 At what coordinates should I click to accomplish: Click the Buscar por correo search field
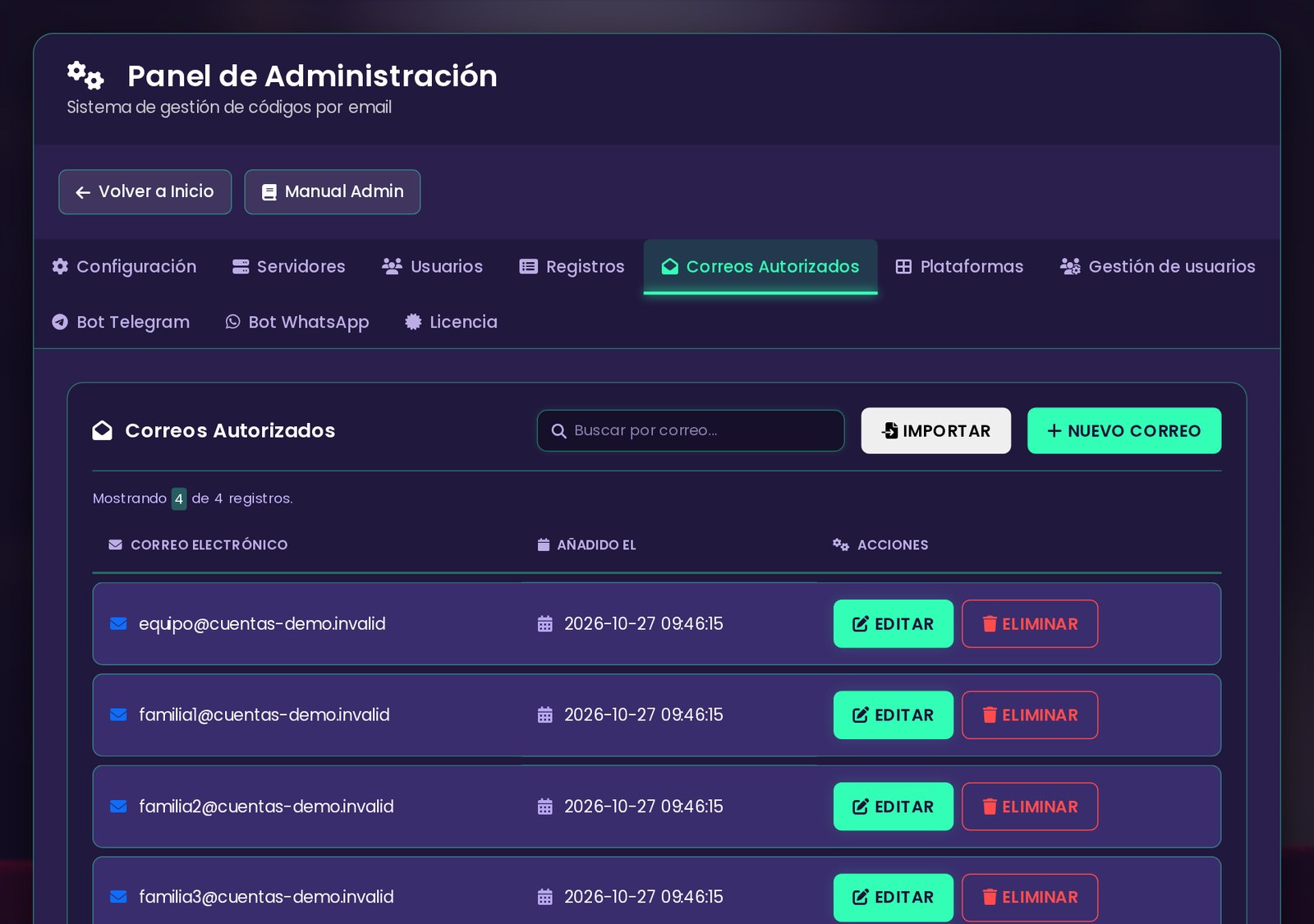click(691, 431)
